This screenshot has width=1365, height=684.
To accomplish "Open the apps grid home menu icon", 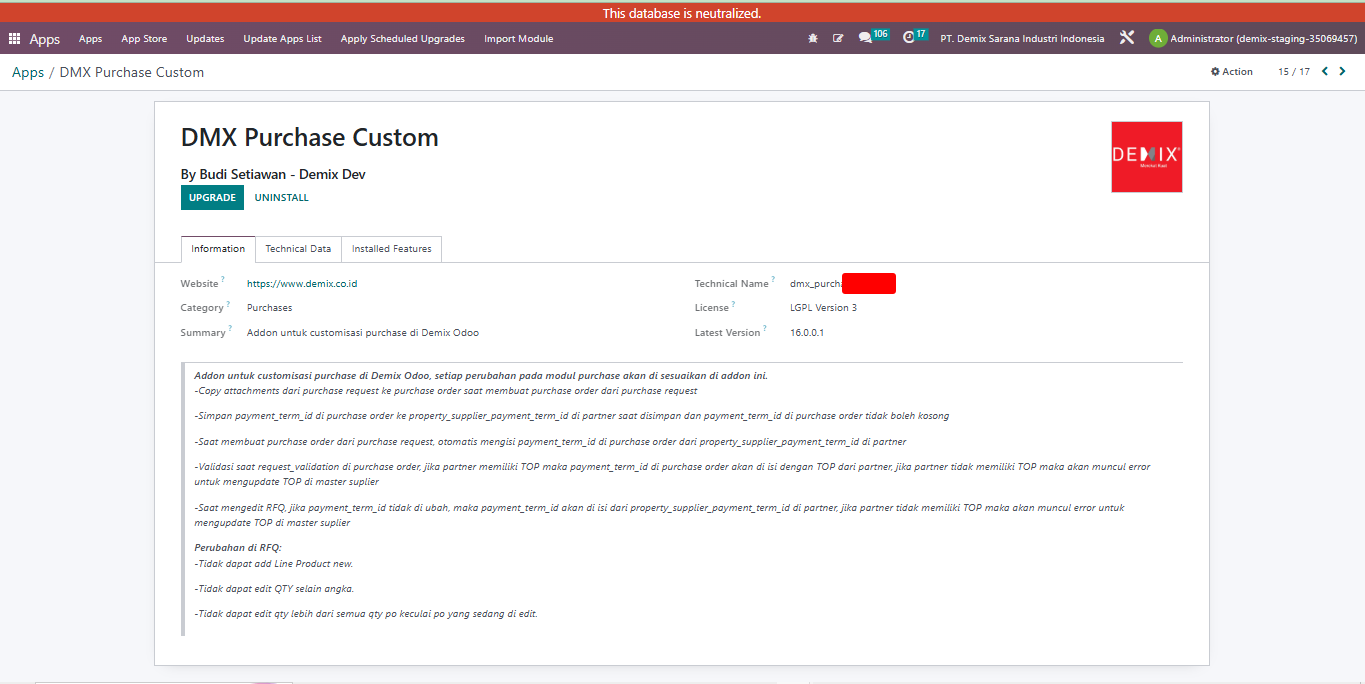I will coord(14,39).
